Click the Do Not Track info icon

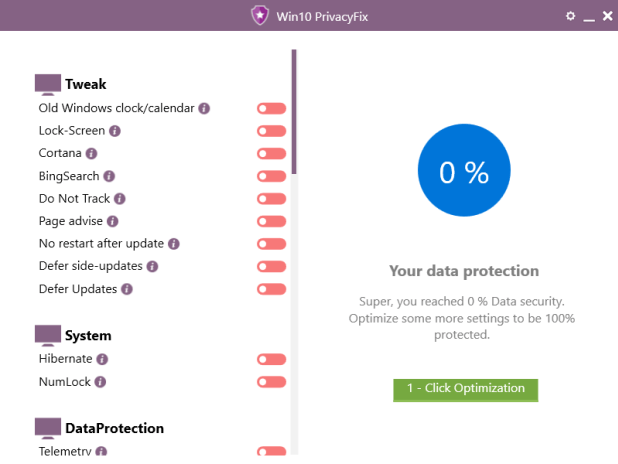[x=120, y=199]
